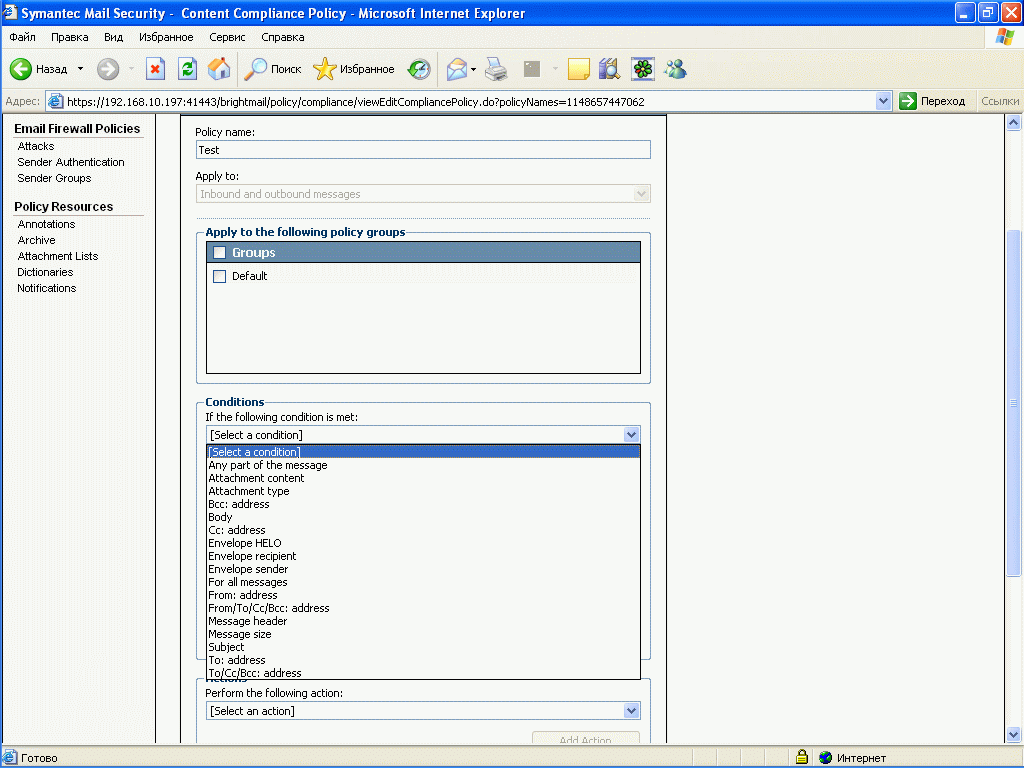Click the page icon in address bar
This screenshot has width=1024, height=768.
tap(56, 101)
